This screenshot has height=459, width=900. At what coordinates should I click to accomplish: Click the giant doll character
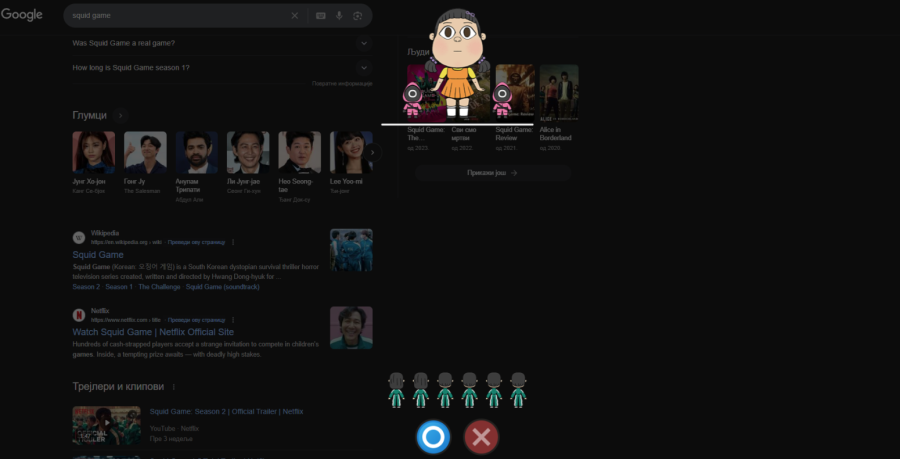pos(458,62)
